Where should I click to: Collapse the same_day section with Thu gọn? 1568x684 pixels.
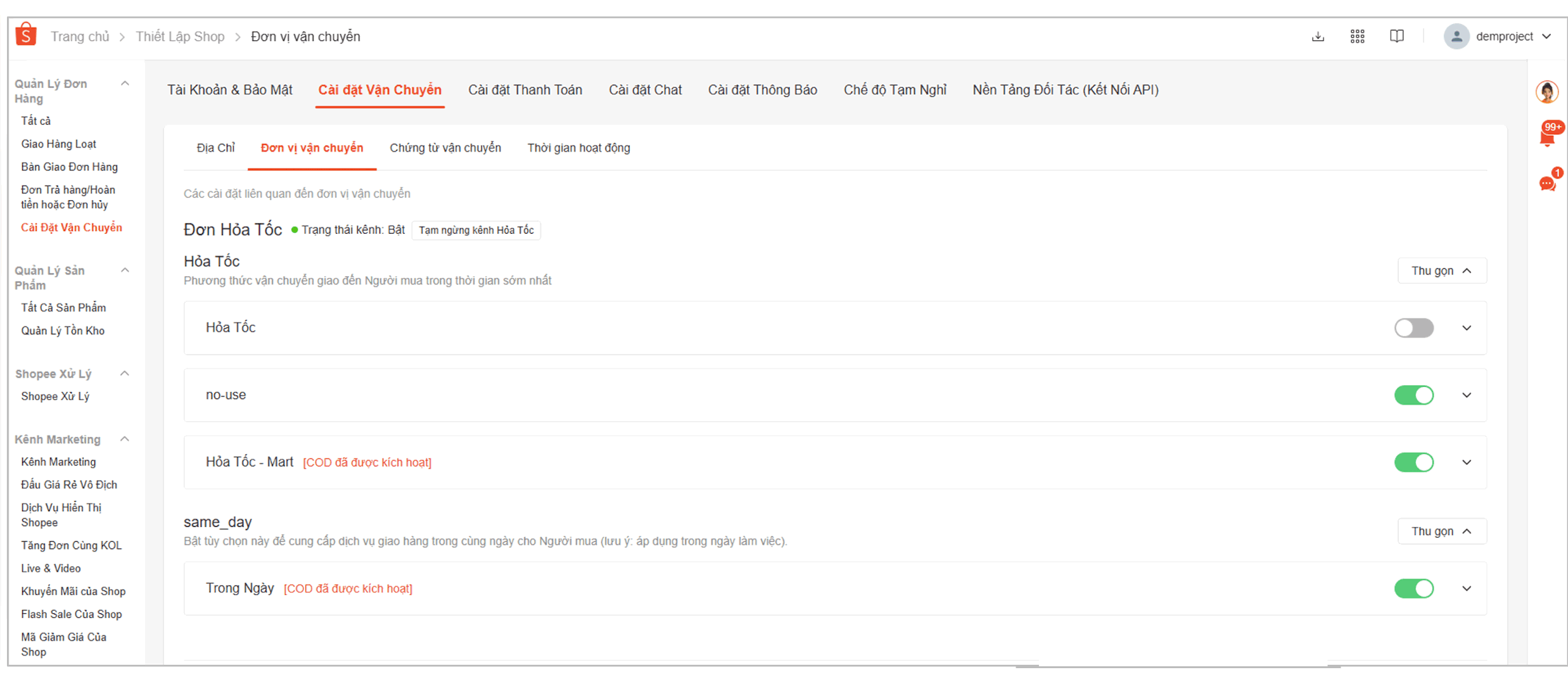coord(1442,531)
